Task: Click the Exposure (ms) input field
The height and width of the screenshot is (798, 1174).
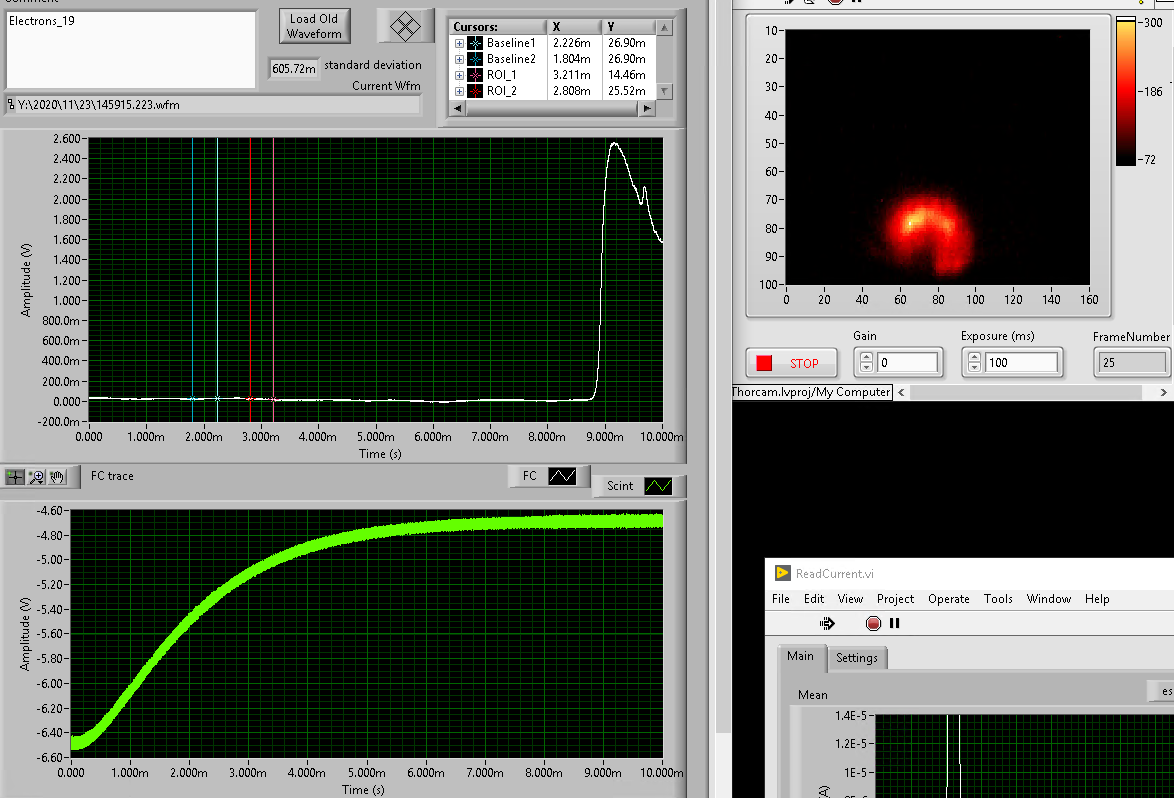Action: 1021,363
